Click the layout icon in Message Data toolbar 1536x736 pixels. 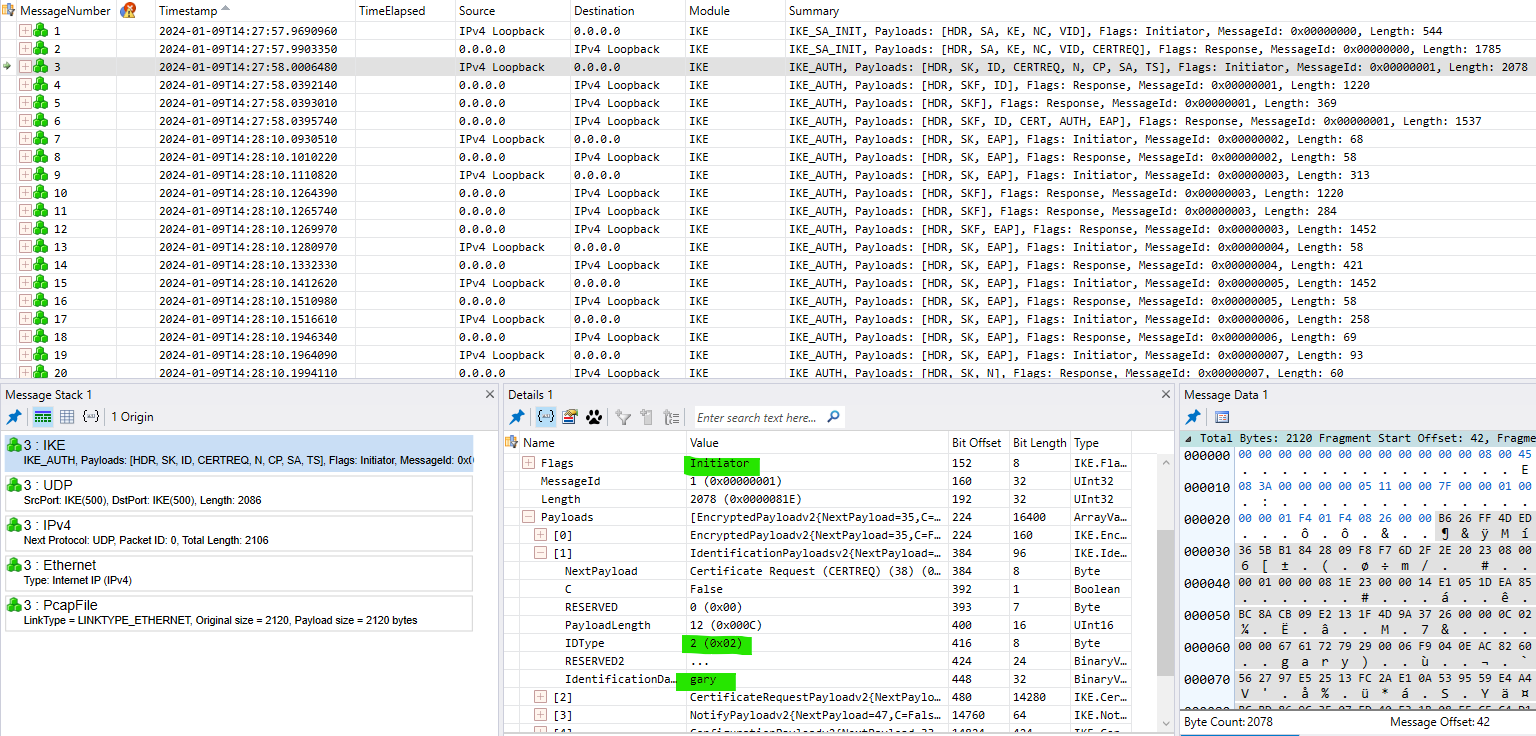(1222, 417)
